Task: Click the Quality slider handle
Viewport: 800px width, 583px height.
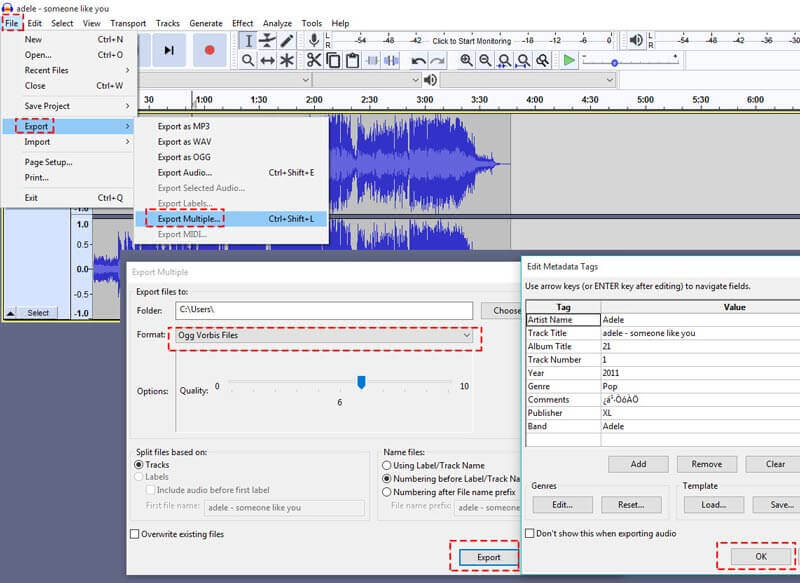Action: tap(362, 382)
